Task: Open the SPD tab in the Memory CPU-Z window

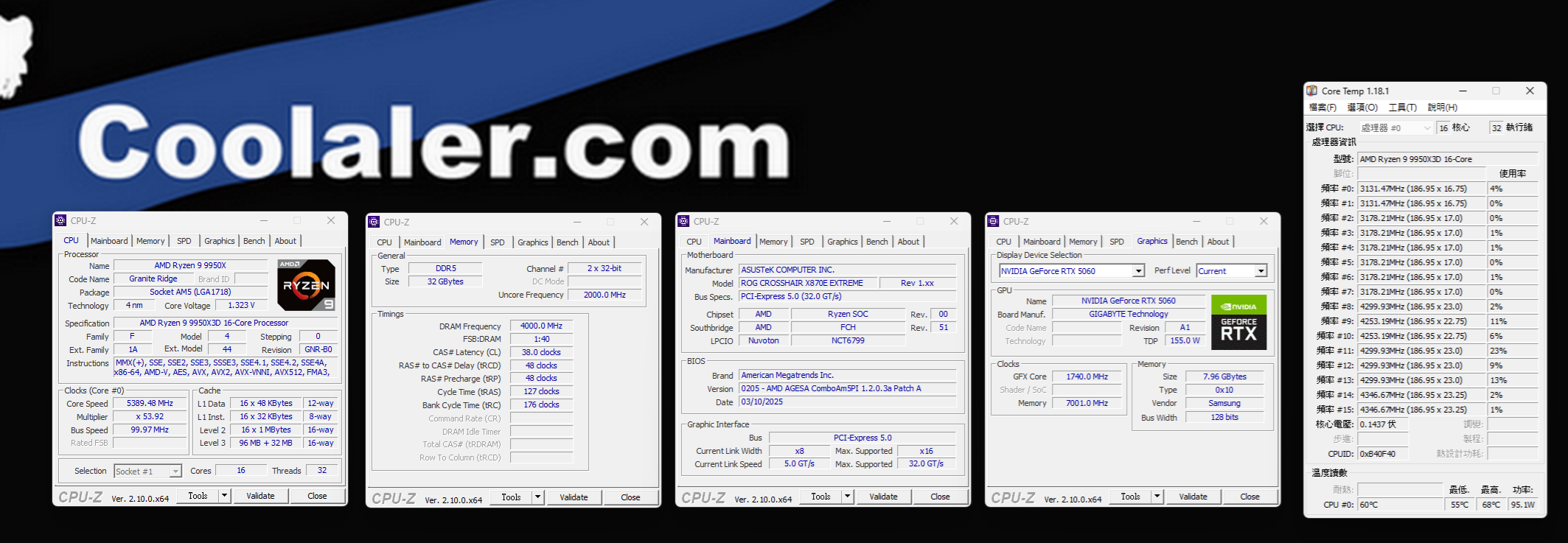Action: pos(498,242)
